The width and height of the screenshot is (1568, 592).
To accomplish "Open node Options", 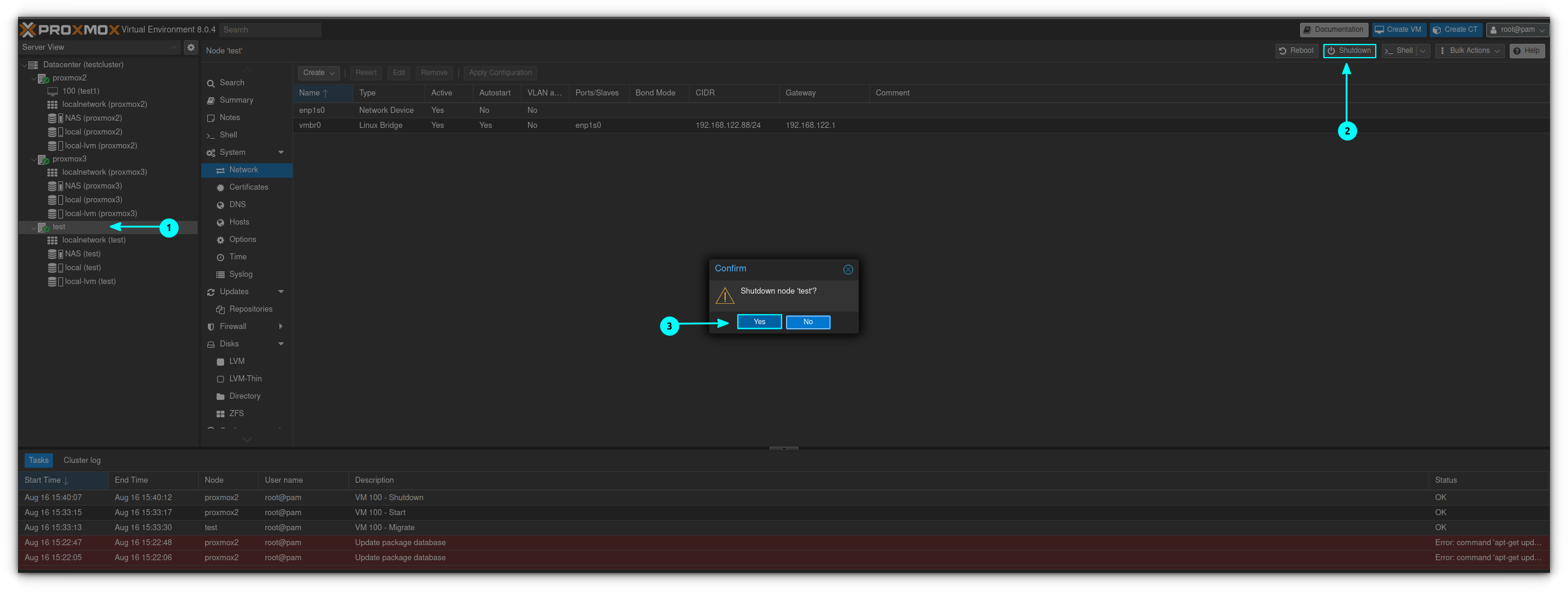I will pyautogui.click(x=242, y=240).
